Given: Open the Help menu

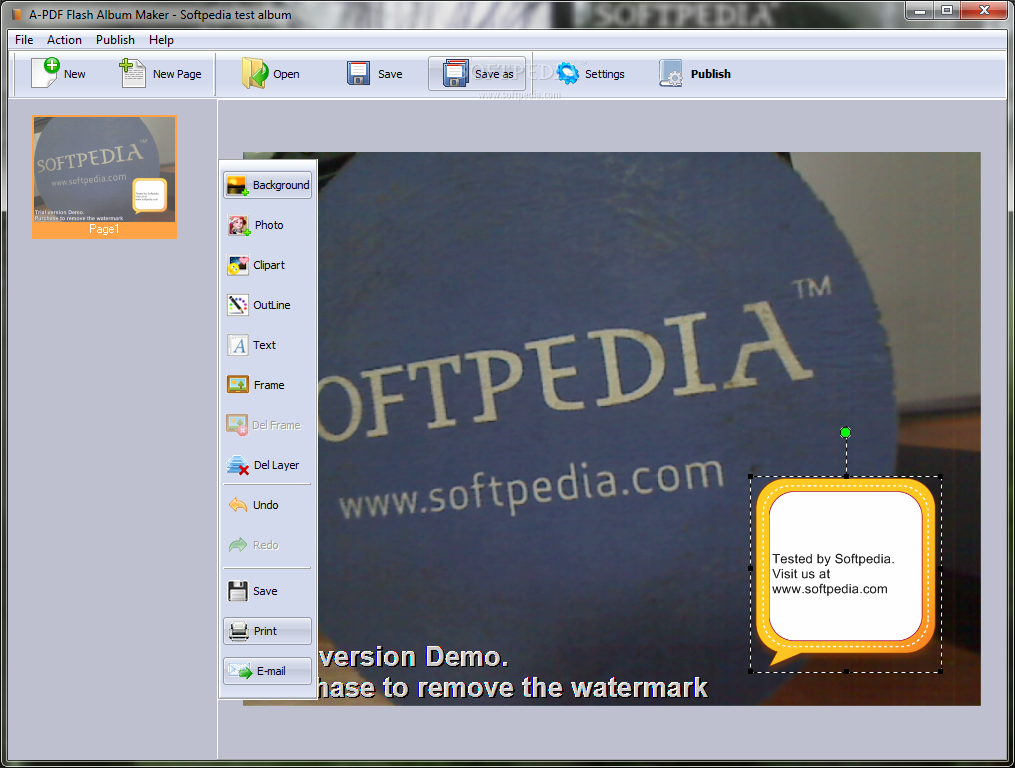Looking at the screenshot, I should (x=161, y=40).
